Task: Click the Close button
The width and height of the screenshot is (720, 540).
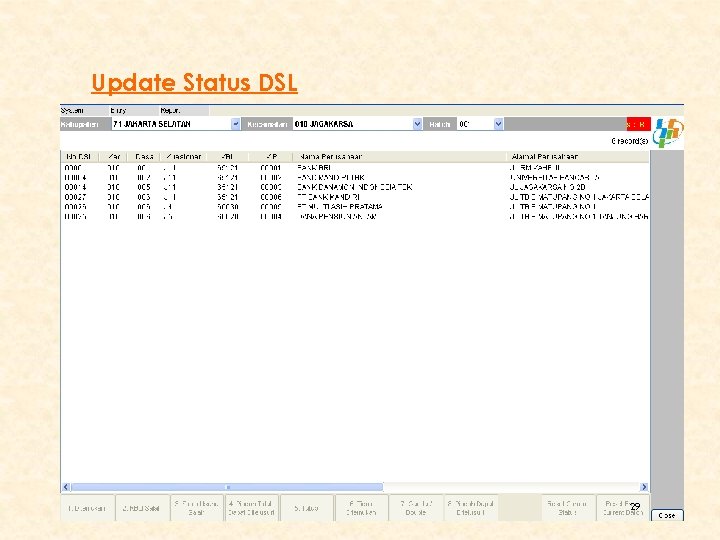Action: coord(667,515)
